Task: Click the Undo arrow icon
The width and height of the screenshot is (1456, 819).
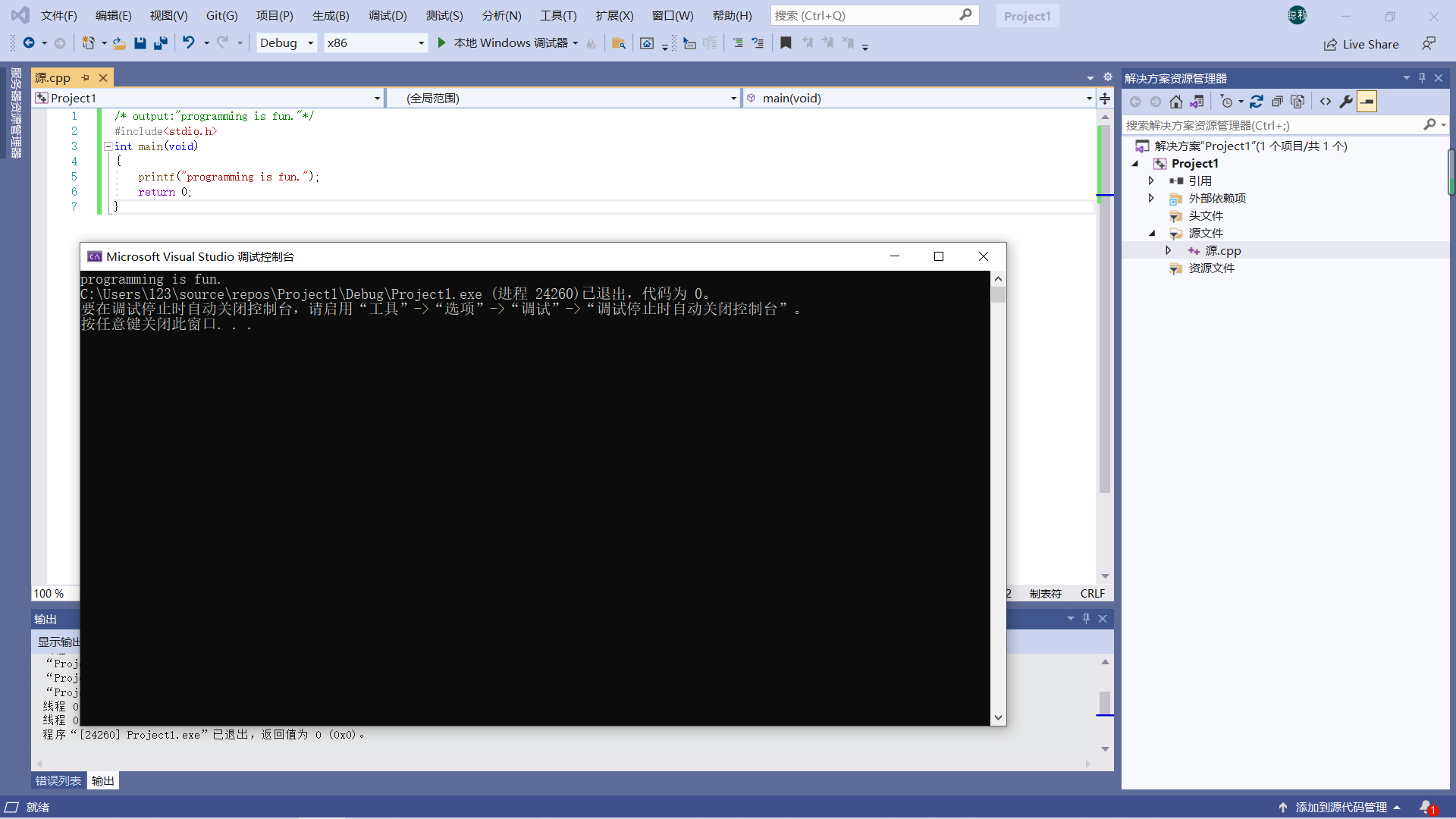Action: (x=188, y=43)
